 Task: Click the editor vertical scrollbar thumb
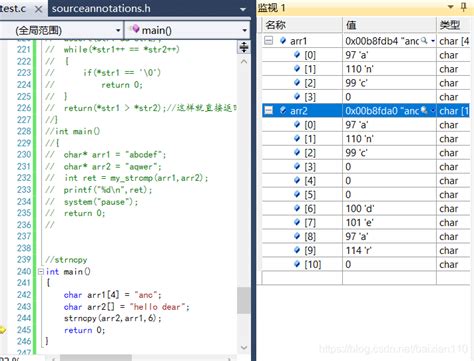coord(244,300)
